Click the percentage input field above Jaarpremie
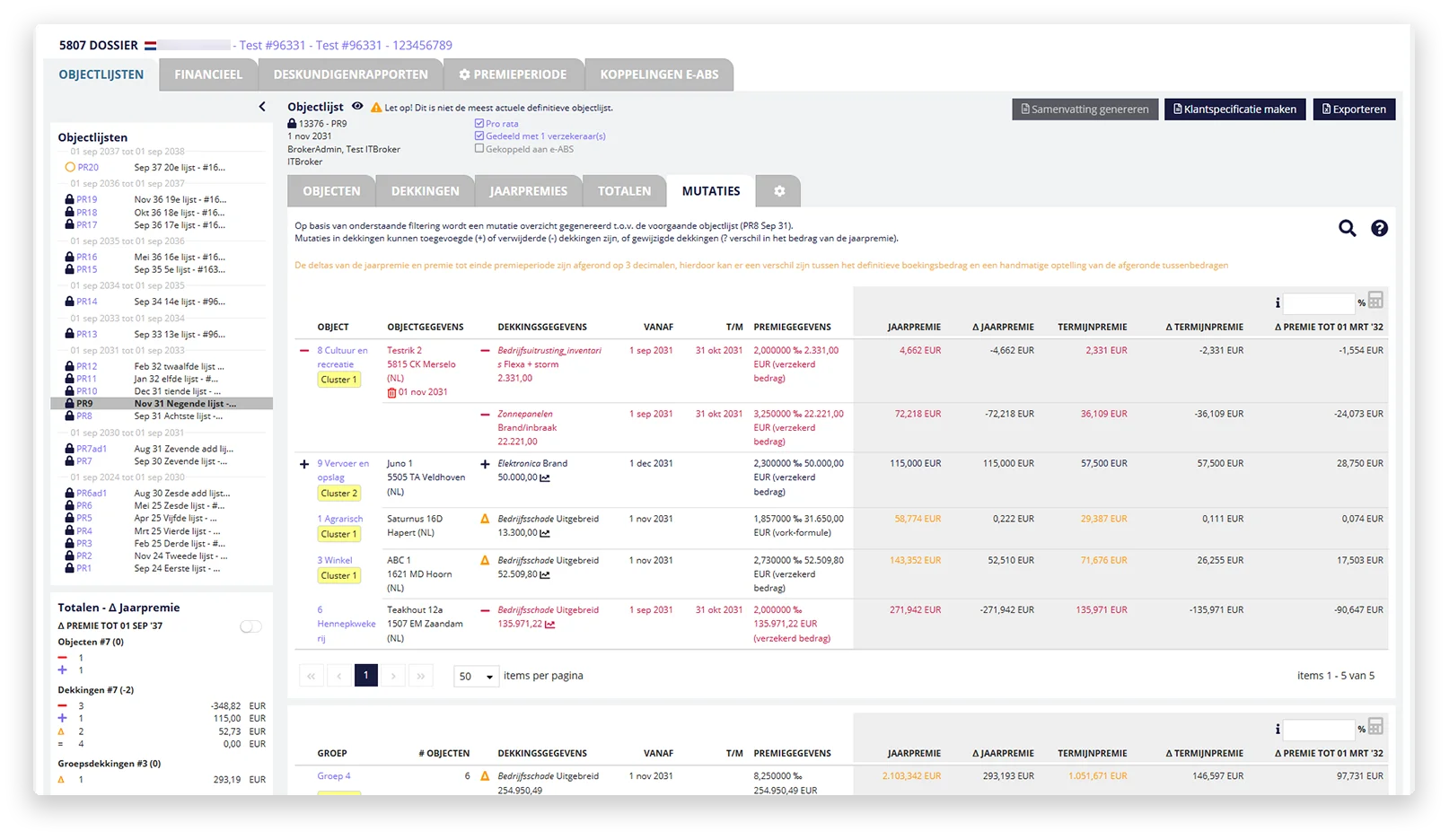Image resolution: width=1449 pixels, height=840 pixels. pyautogui.click(x=1317, y=303)
